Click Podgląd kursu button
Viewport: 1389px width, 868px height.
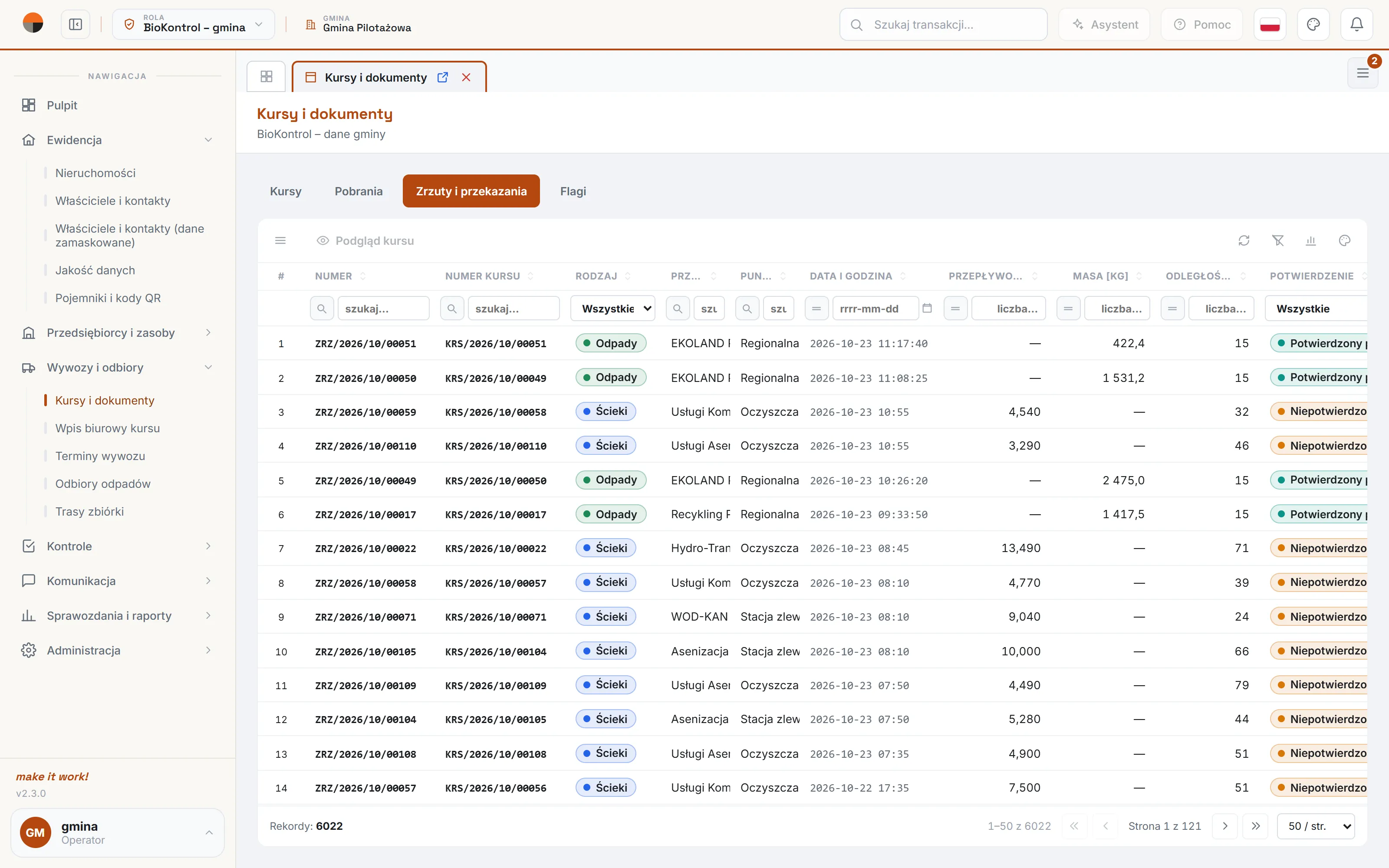click(365, 240)
